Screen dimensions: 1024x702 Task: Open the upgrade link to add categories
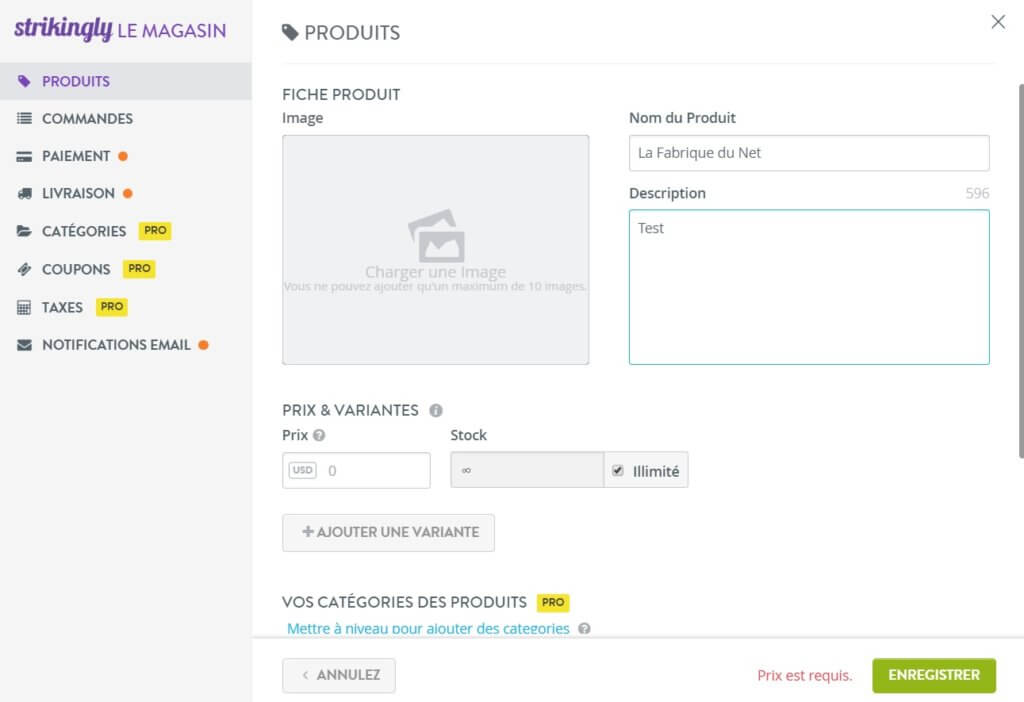(x=428, y=629)
